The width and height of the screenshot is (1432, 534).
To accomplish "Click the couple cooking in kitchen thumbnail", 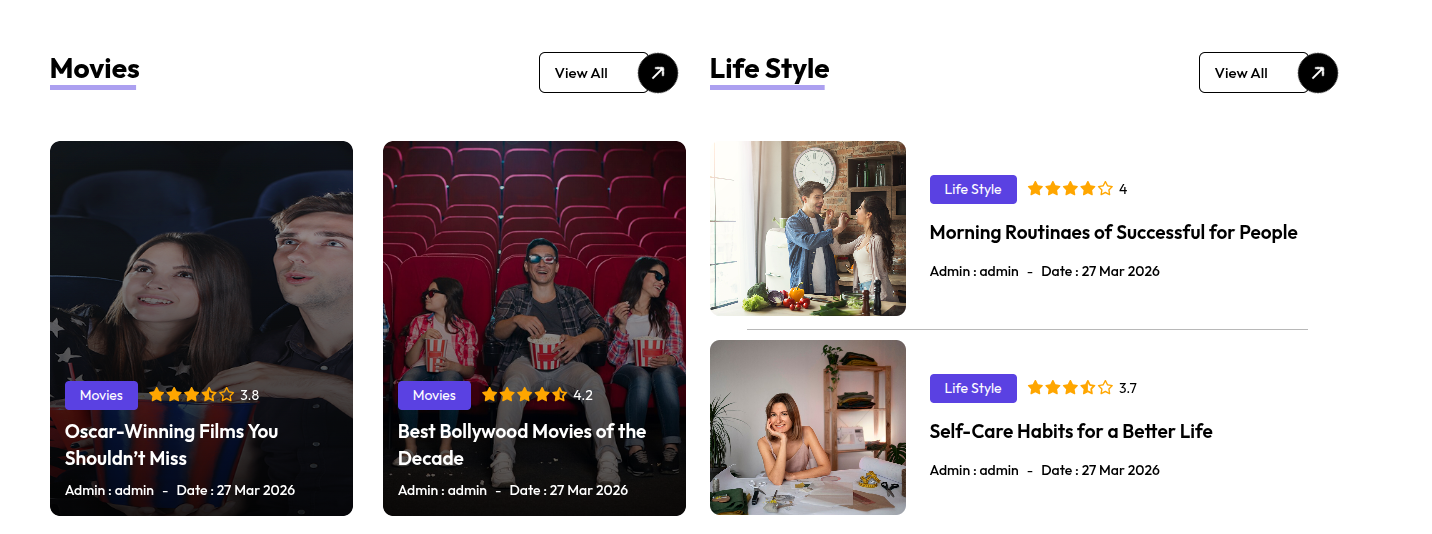I will point(808,228).
